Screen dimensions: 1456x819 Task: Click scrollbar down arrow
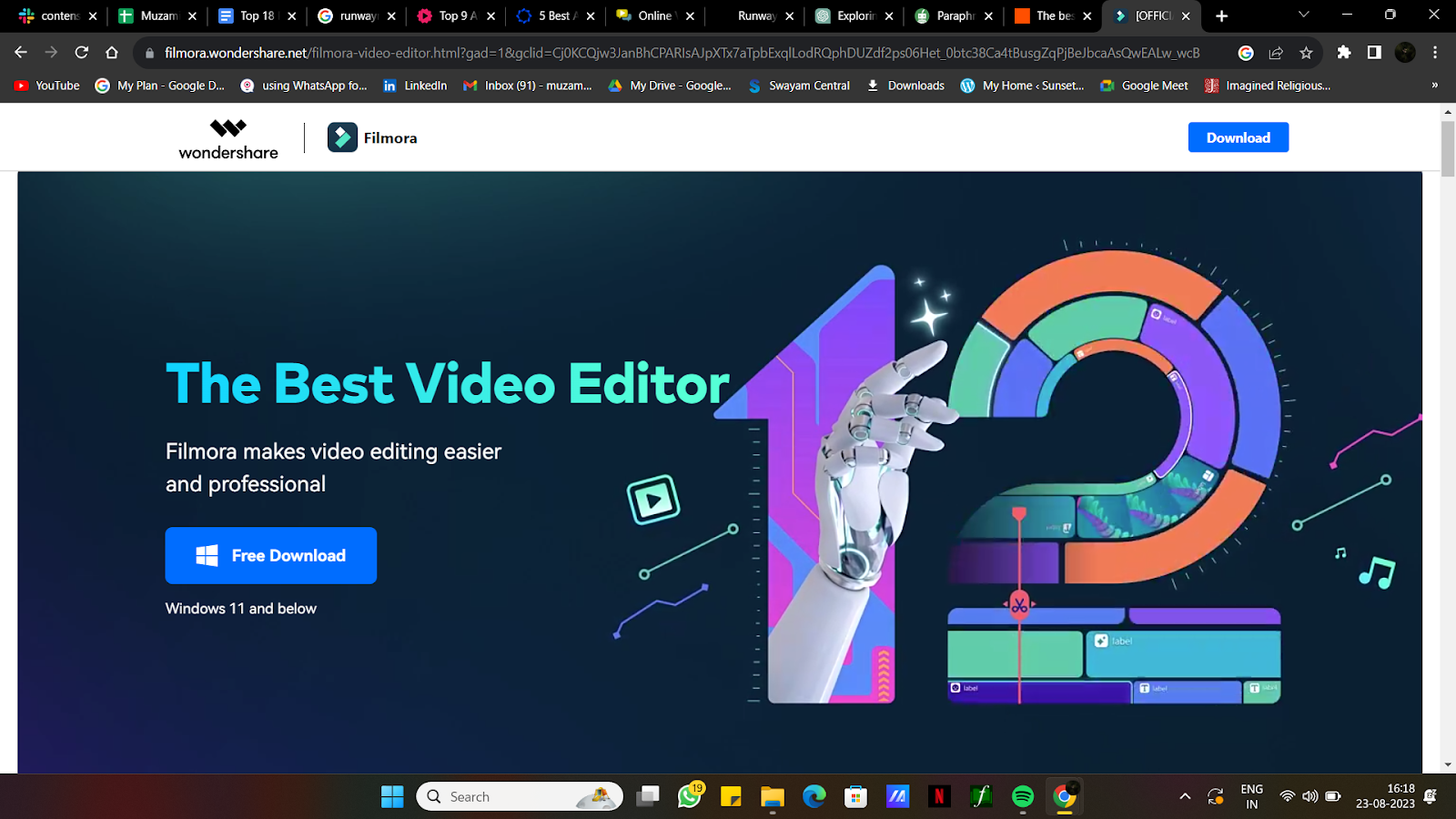[x=1448, y=765]
